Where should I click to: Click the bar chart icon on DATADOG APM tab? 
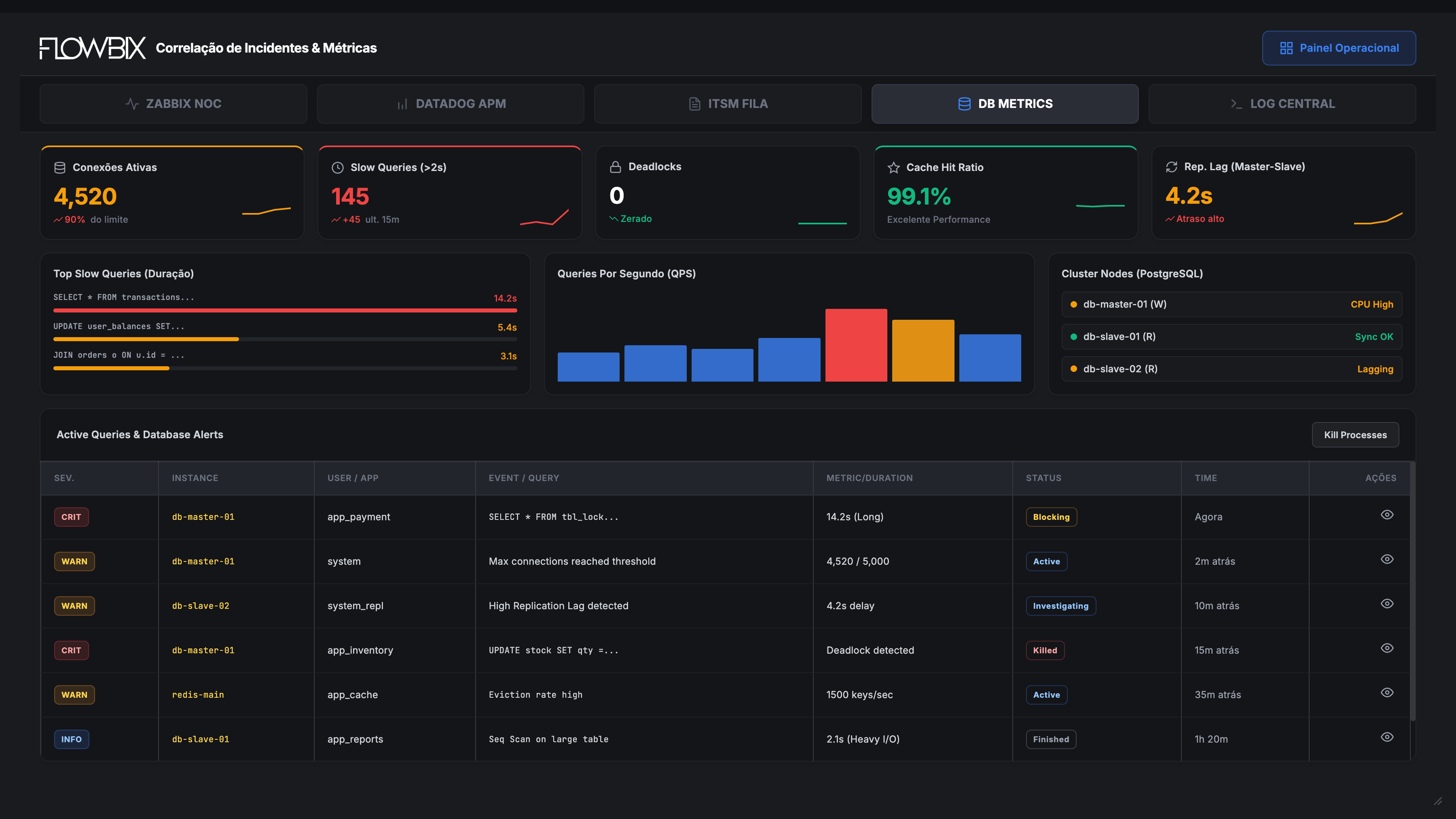402,104
